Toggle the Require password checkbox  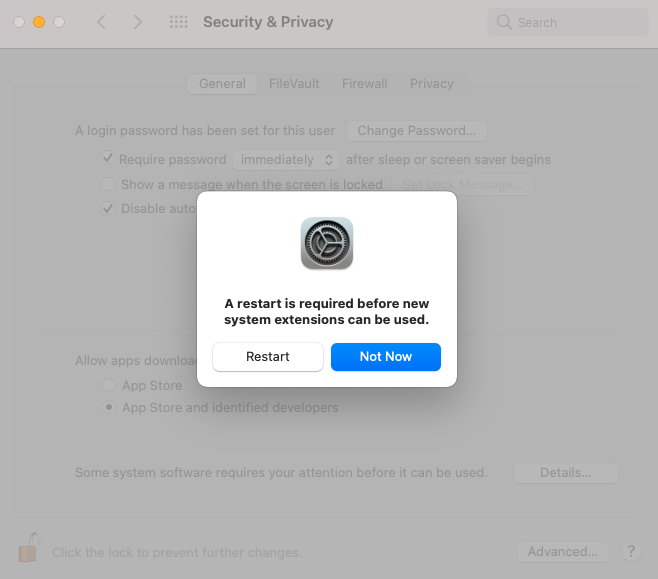point(108,158)
